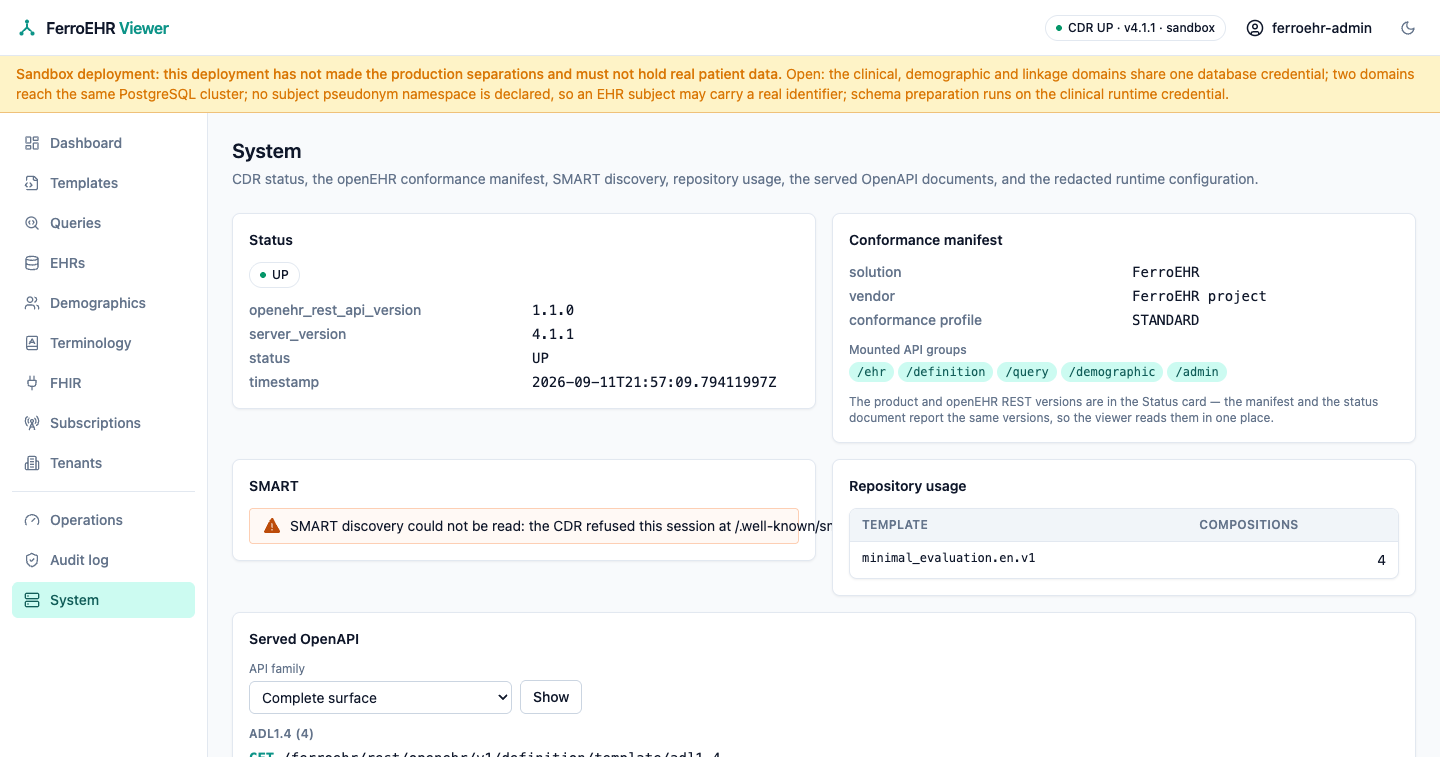Click the FerroEHR project vendor value

click(1199, 296)
